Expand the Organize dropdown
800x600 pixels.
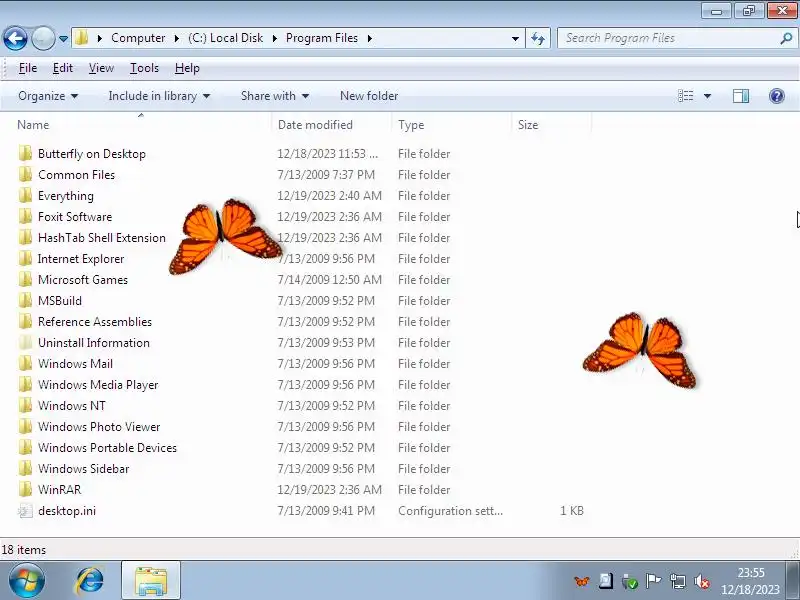tap(48, 96)
